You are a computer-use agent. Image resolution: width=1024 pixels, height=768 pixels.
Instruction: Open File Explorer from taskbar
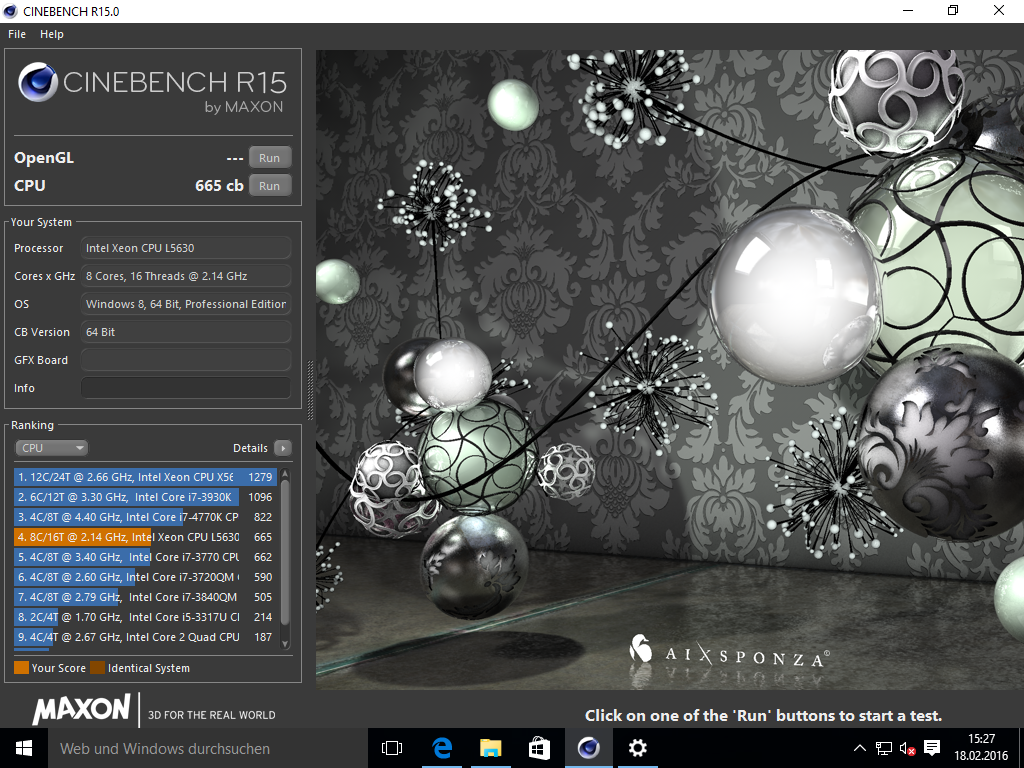(x=490, y=748)
